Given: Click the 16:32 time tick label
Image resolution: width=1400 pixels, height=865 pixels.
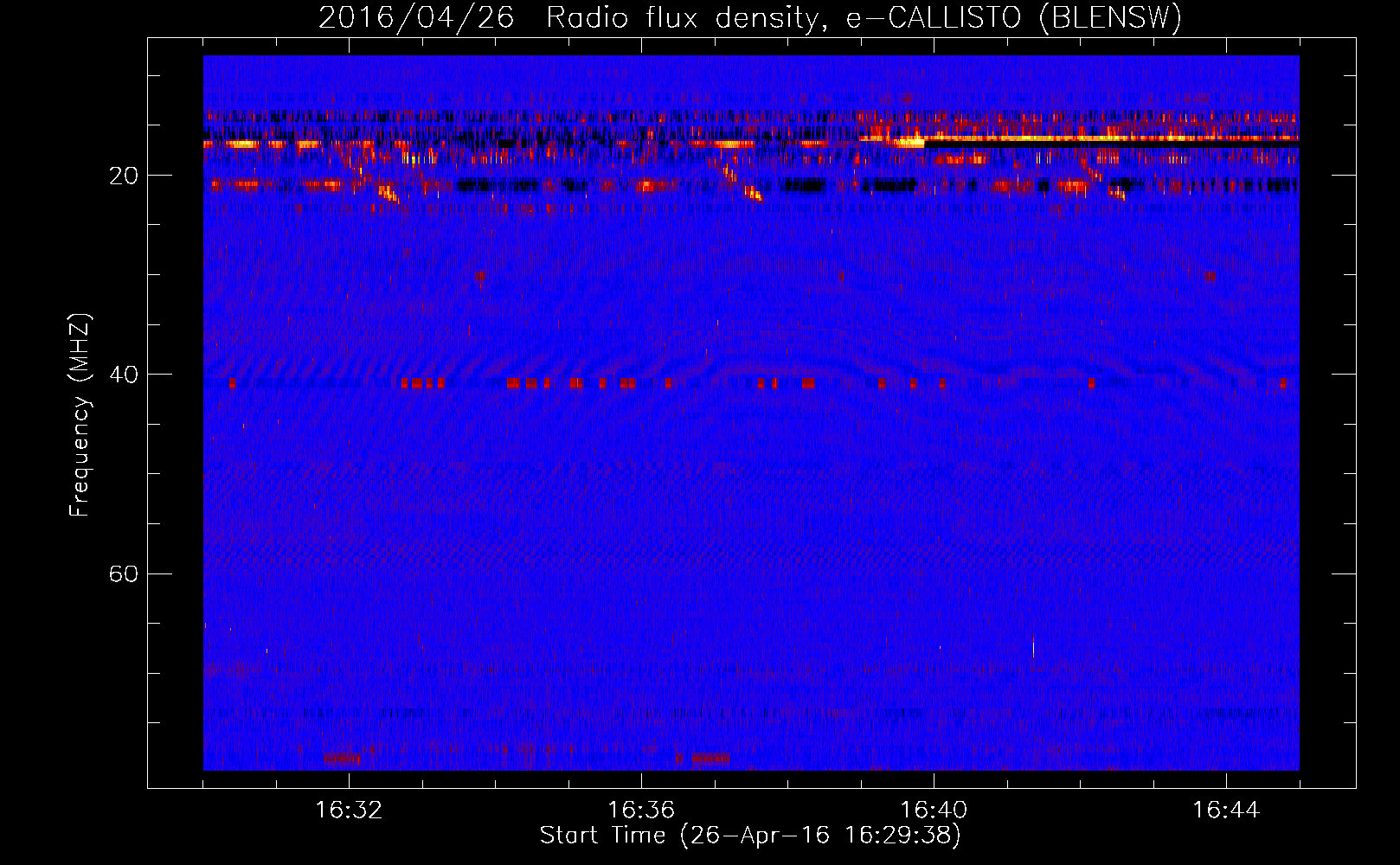Looking at the screenshot, I should tap(349, 811).
